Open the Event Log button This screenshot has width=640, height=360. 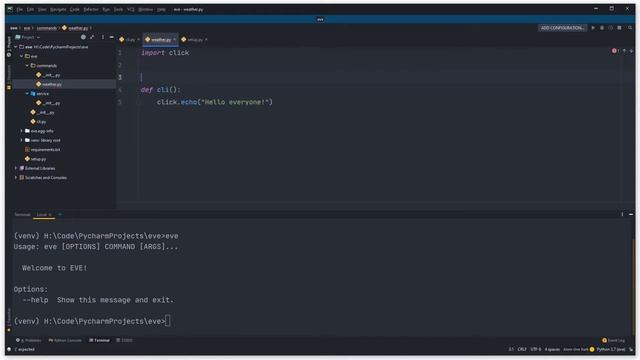(x=613, y=340)
